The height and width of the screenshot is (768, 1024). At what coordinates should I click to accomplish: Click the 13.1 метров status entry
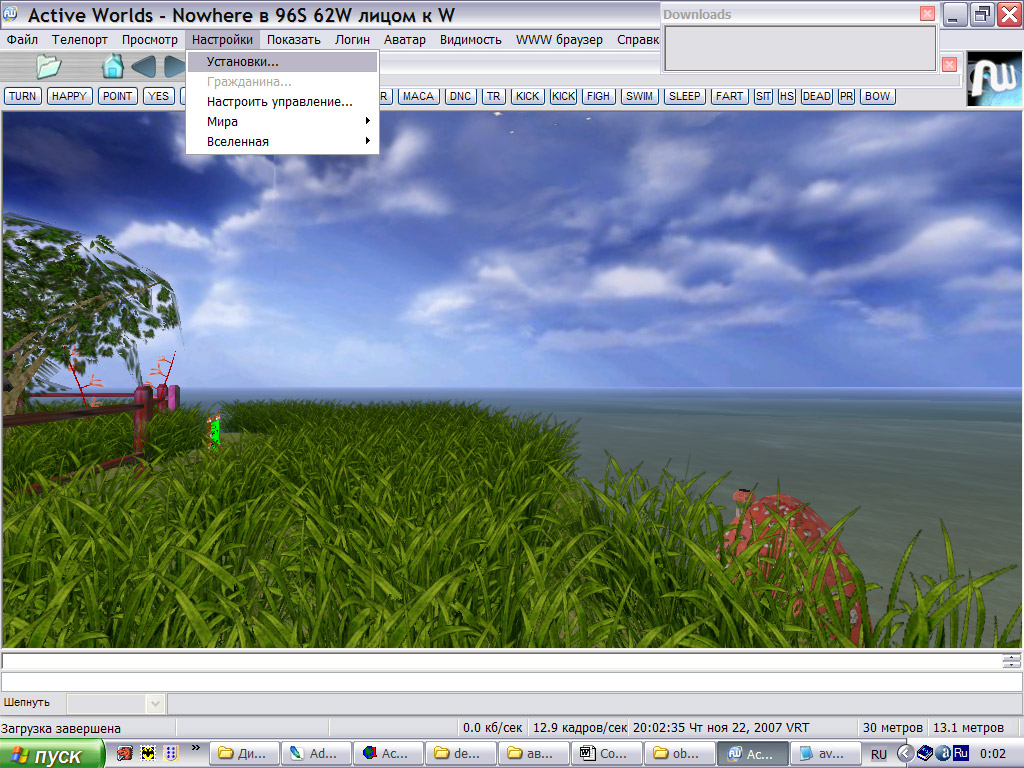pos(968,728)
